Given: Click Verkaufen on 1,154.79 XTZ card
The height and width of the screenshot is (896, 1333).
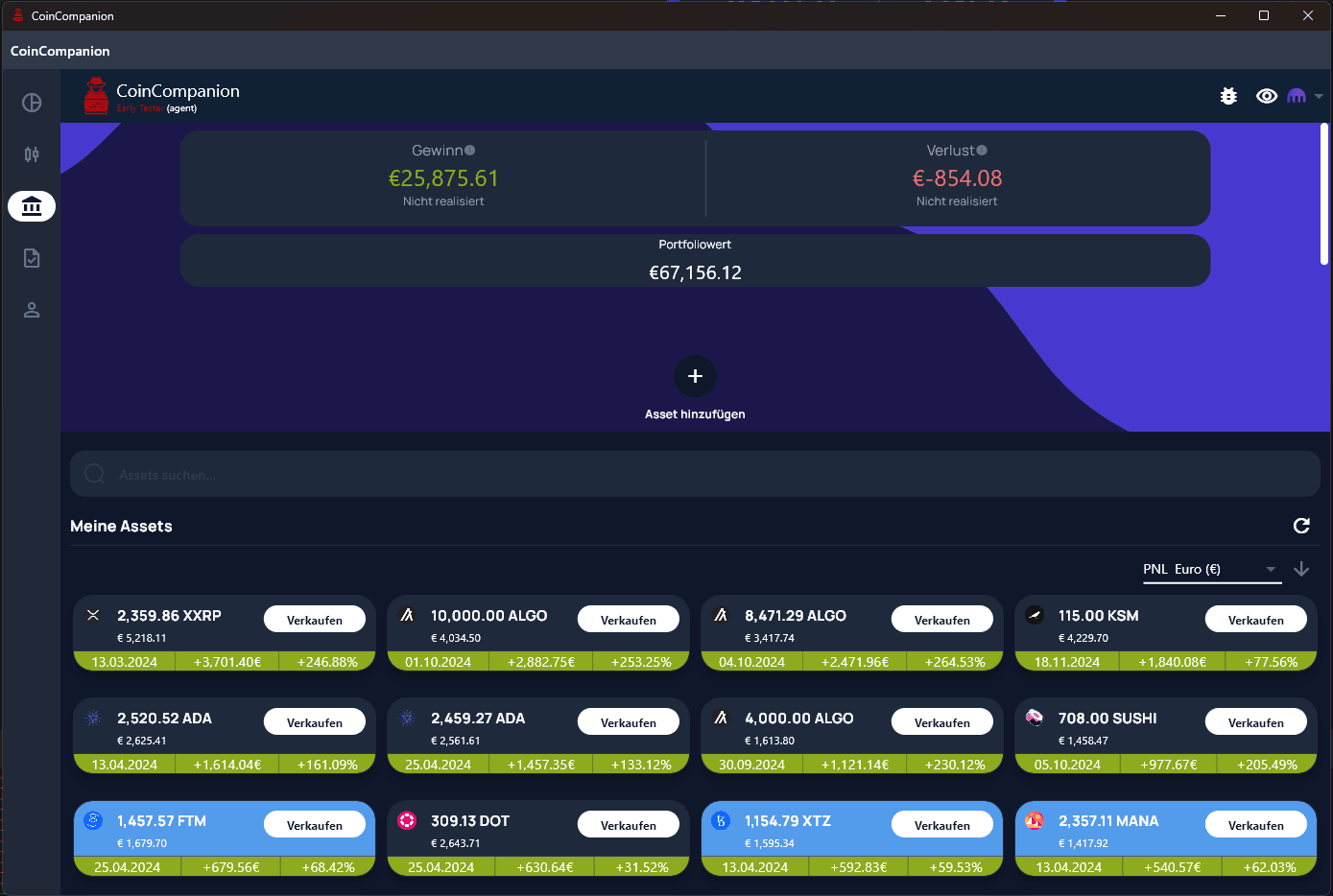Looking at the screenshot, I should coord(942,825).
